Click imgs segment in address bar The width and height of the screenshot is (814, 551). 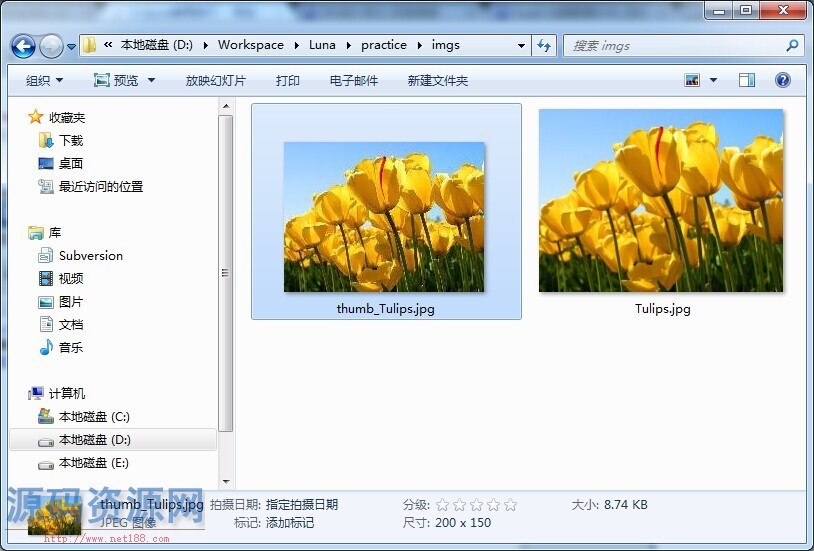click(445, 45)
